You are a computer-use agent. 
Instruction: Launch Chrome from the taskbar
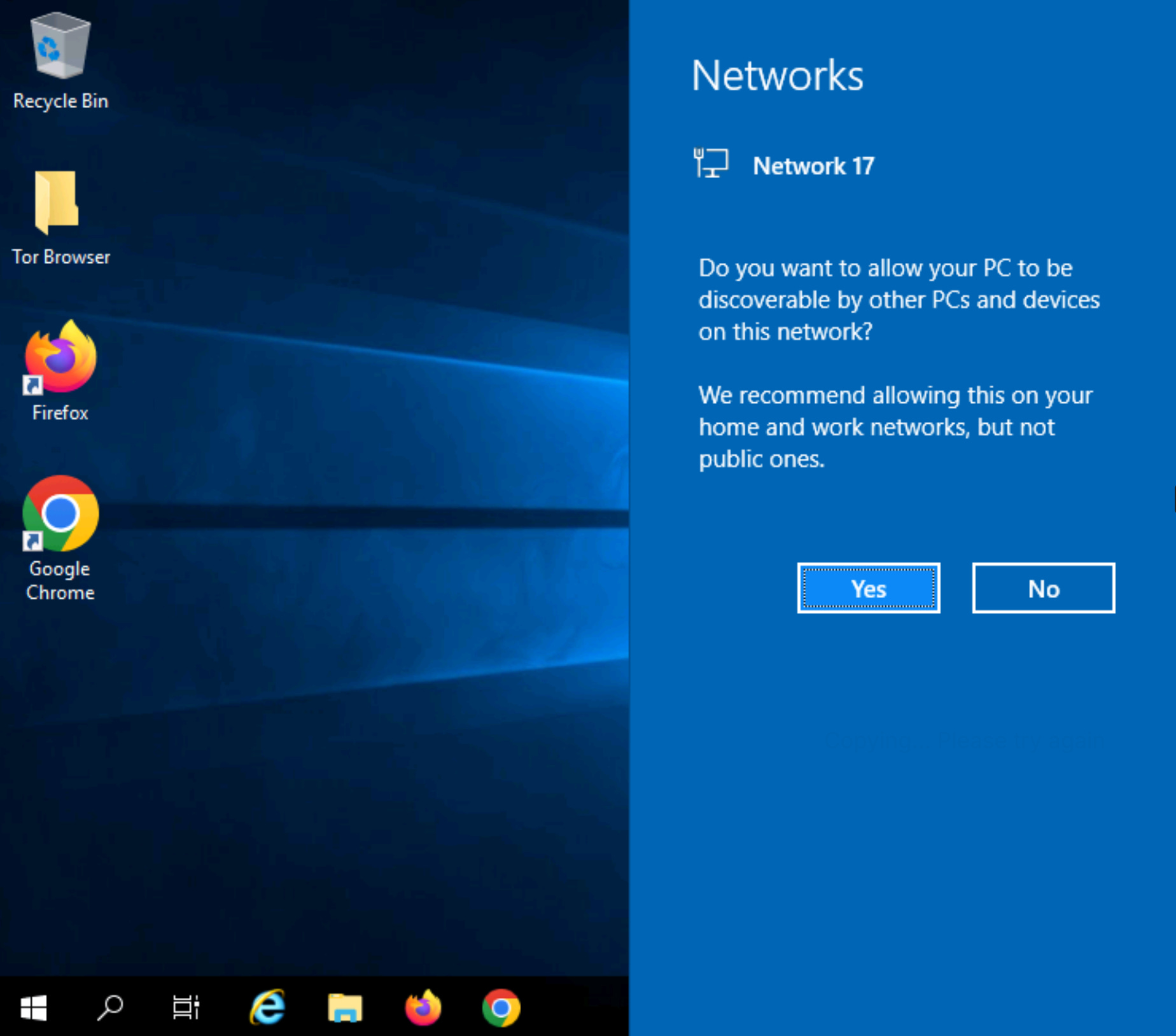[501, 1007]
